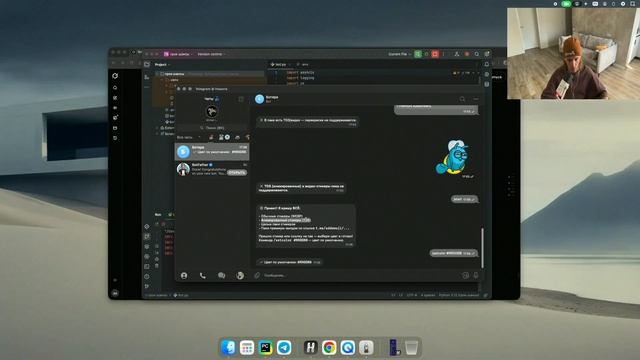Click the voice message microphone icon
The width and height of the screenshot is (640, 360).
tap(476, 276)
